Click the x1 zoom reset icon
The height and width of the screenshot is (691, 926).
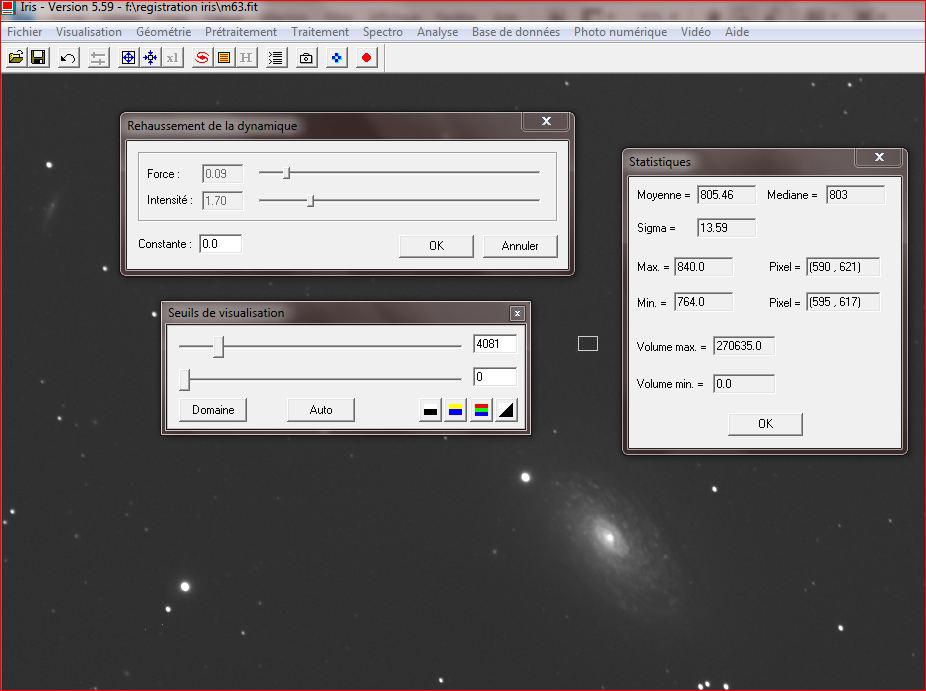172,58
